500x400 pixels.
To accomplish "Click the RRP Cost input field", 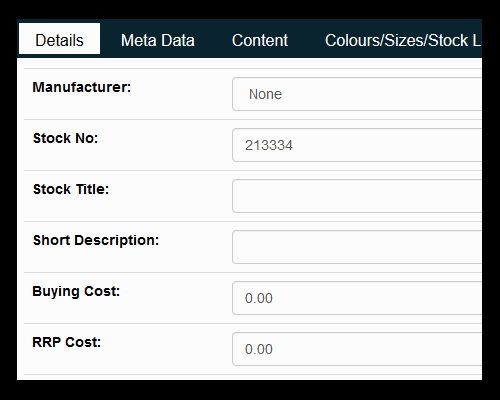I will tap(357, 349).
